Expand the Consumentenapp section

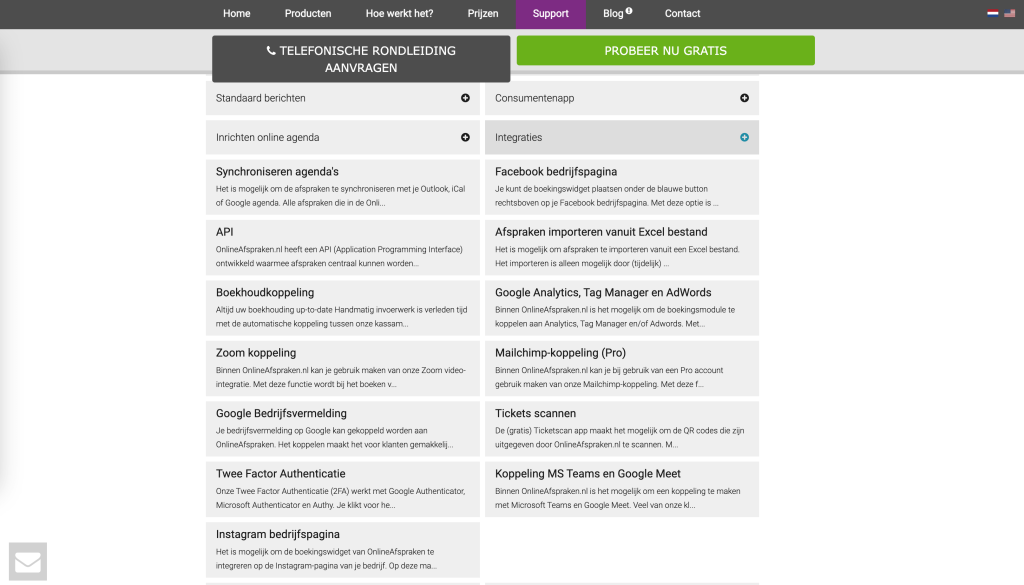click(744, 98)
